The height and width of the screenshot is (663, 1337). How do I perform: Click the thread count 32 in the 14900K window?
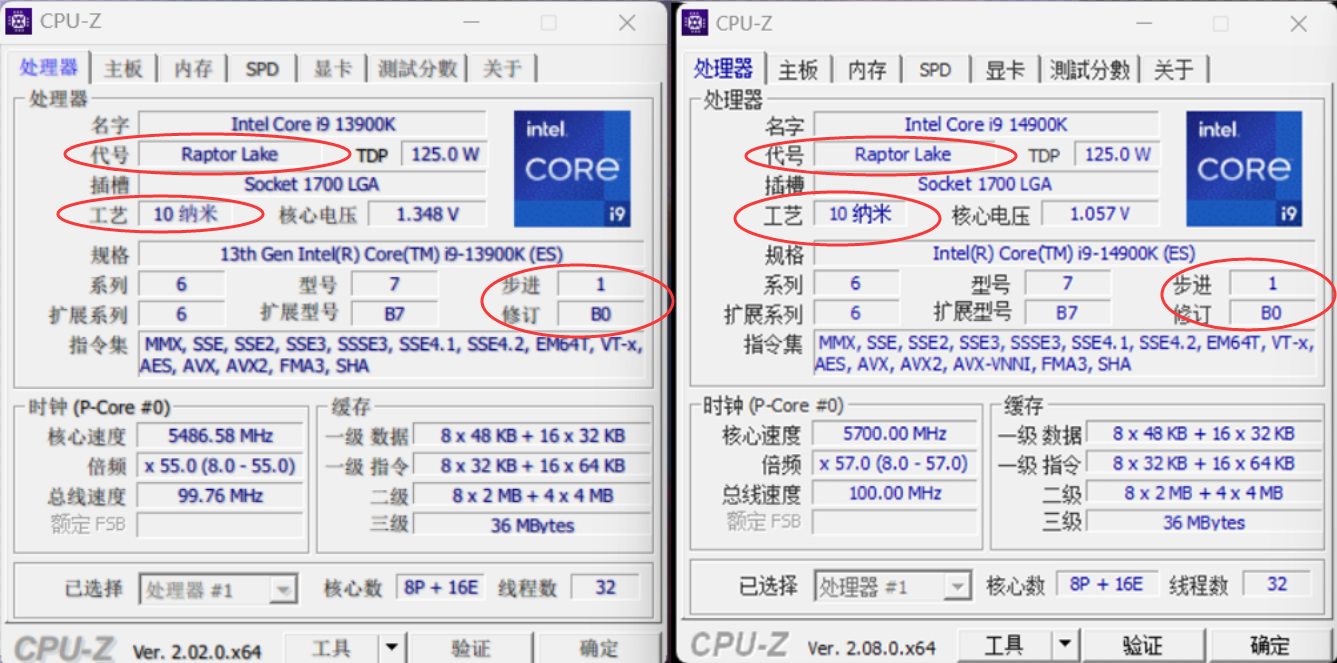(1277, 584)
